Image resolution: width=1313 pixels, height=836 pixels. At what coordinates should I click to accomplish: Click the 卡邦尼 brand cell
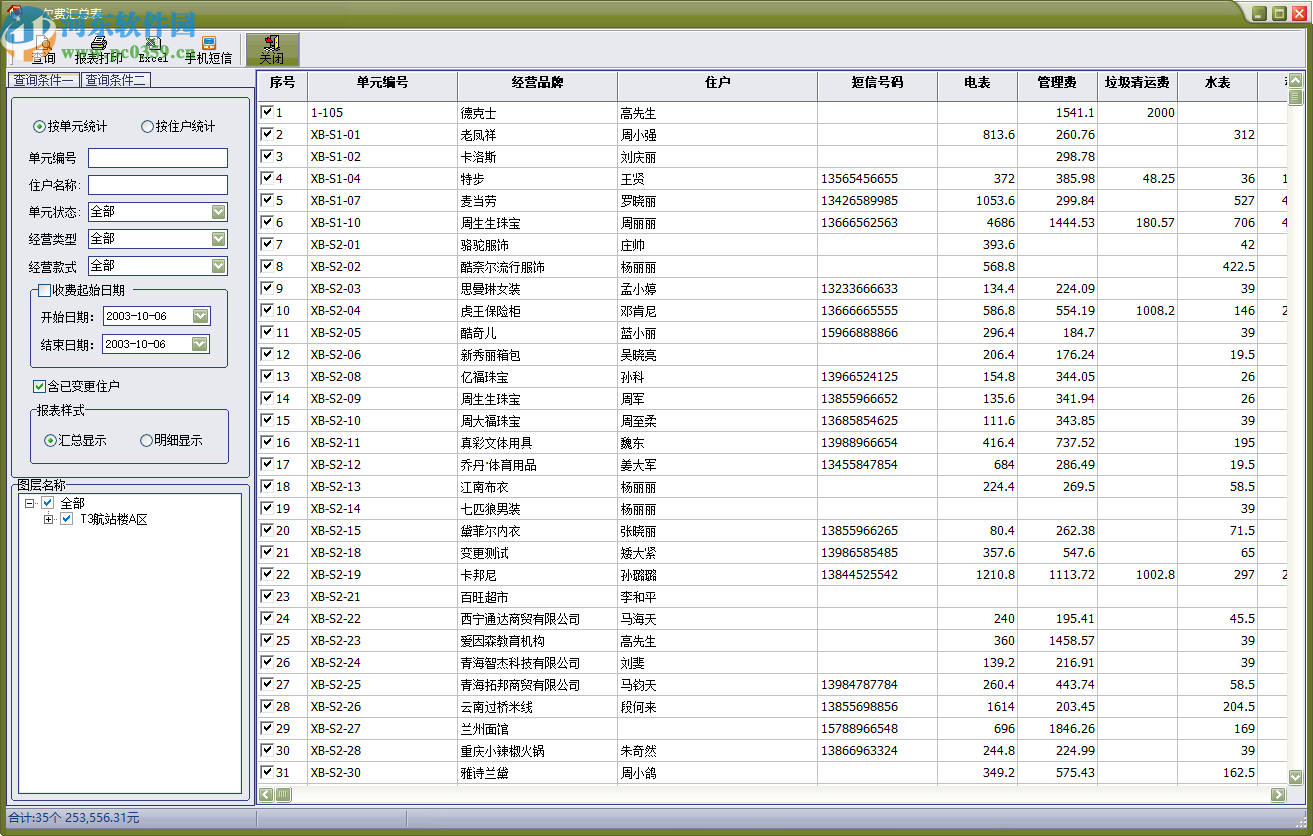[x=538, y=575]
